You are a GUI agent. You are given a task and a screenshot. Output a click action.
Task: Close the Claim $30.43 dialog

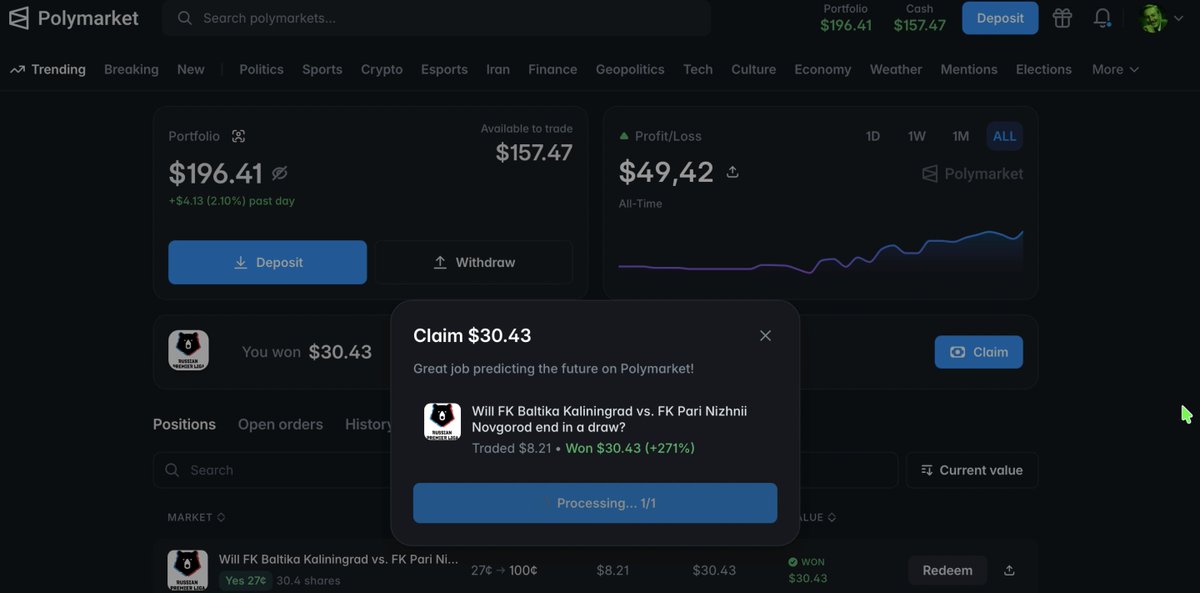coord(765,336)
